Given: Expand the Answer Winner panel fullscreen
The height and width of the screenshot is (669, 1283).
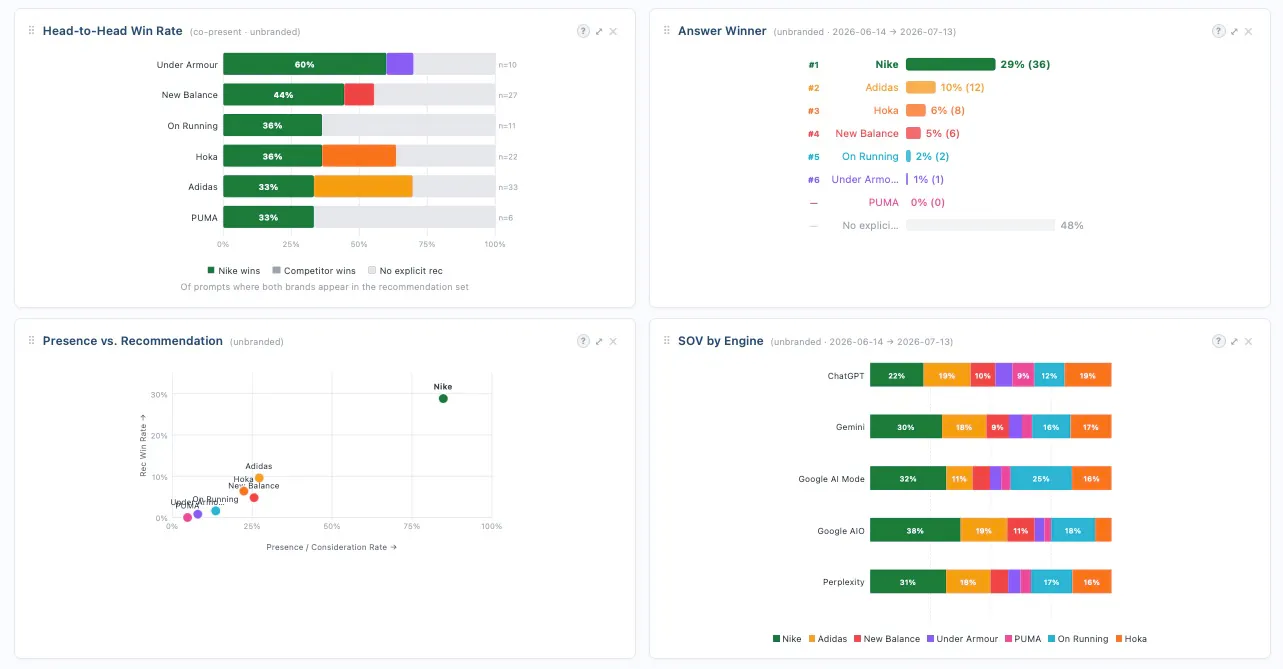Looking at the screenshot, I should (x=1234, y=31).
